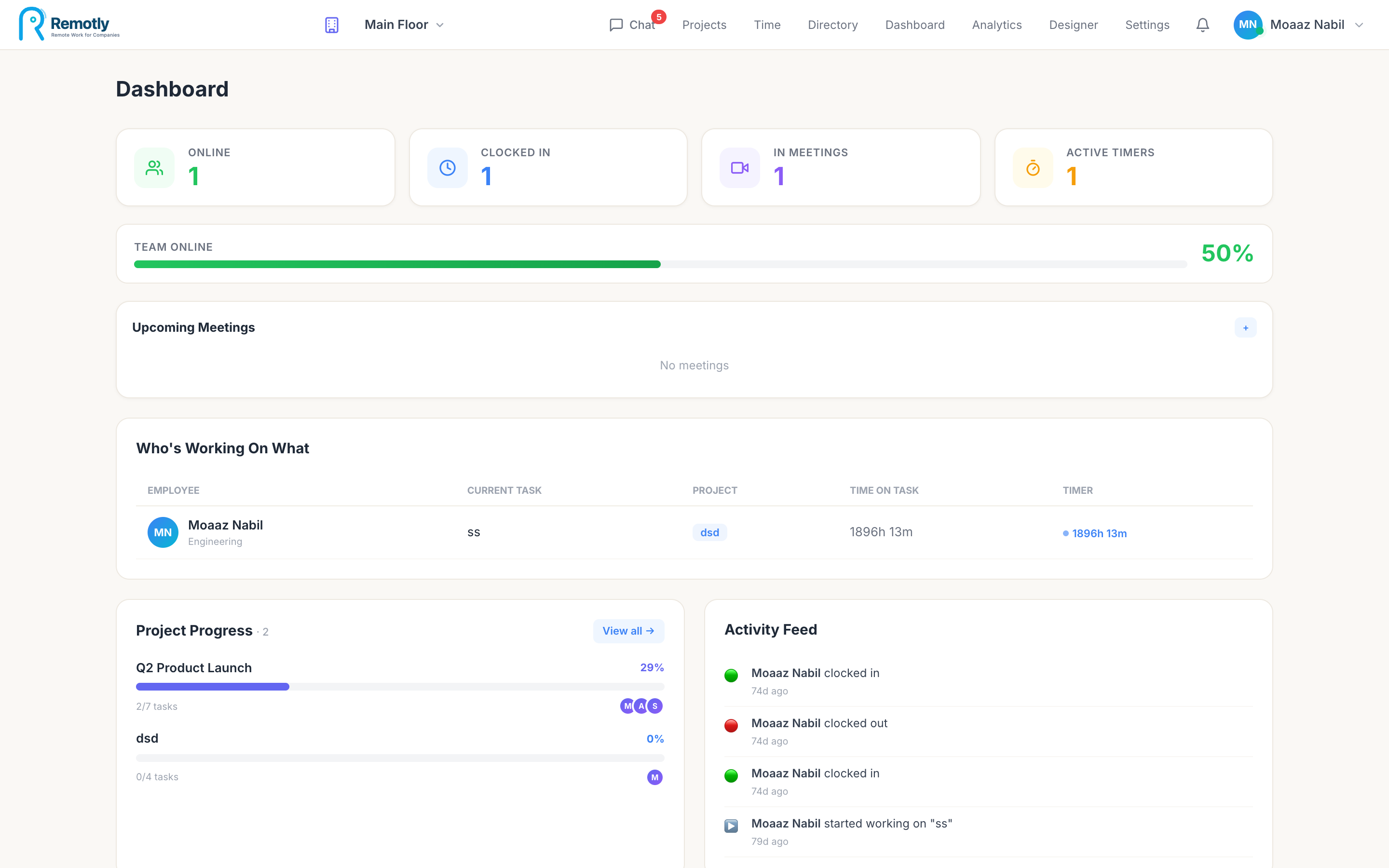Click the red dot on clocked out entry

(x=731, y=726)
